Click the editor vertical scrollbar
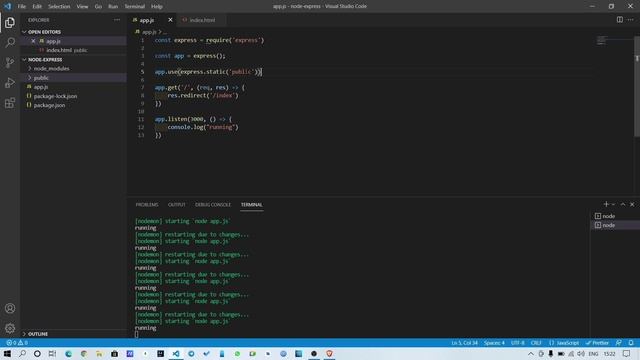640x360 pixels. 637,86
